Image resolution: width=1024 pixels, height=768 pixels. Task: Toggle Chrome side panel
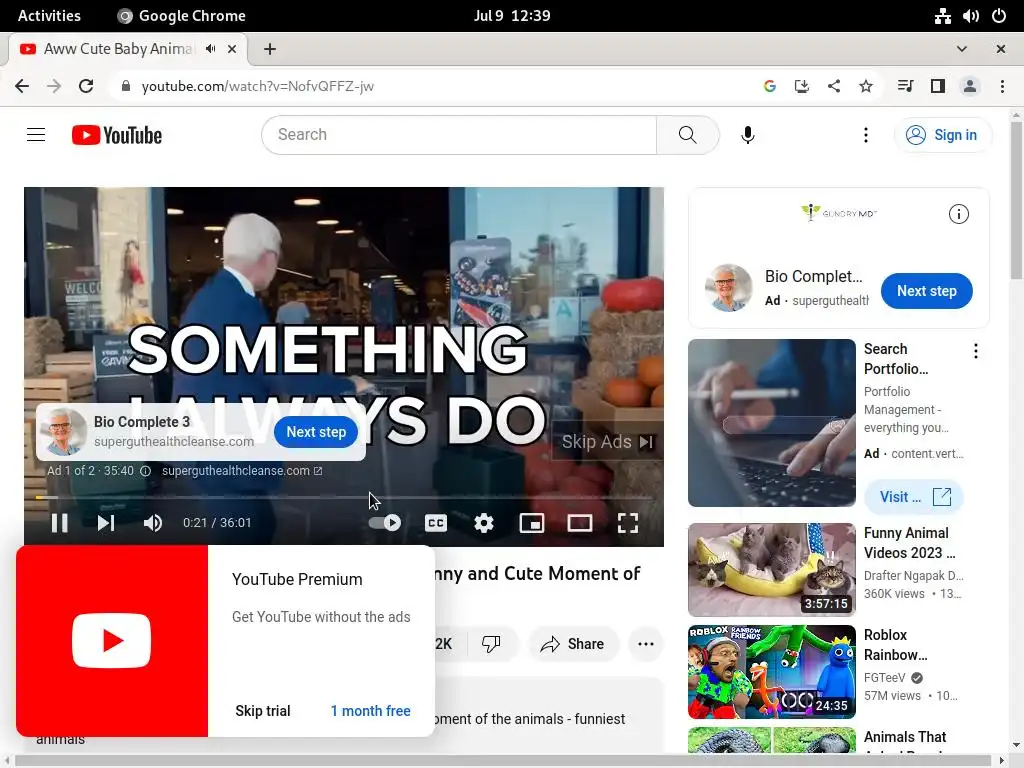[x=938, y=86]
